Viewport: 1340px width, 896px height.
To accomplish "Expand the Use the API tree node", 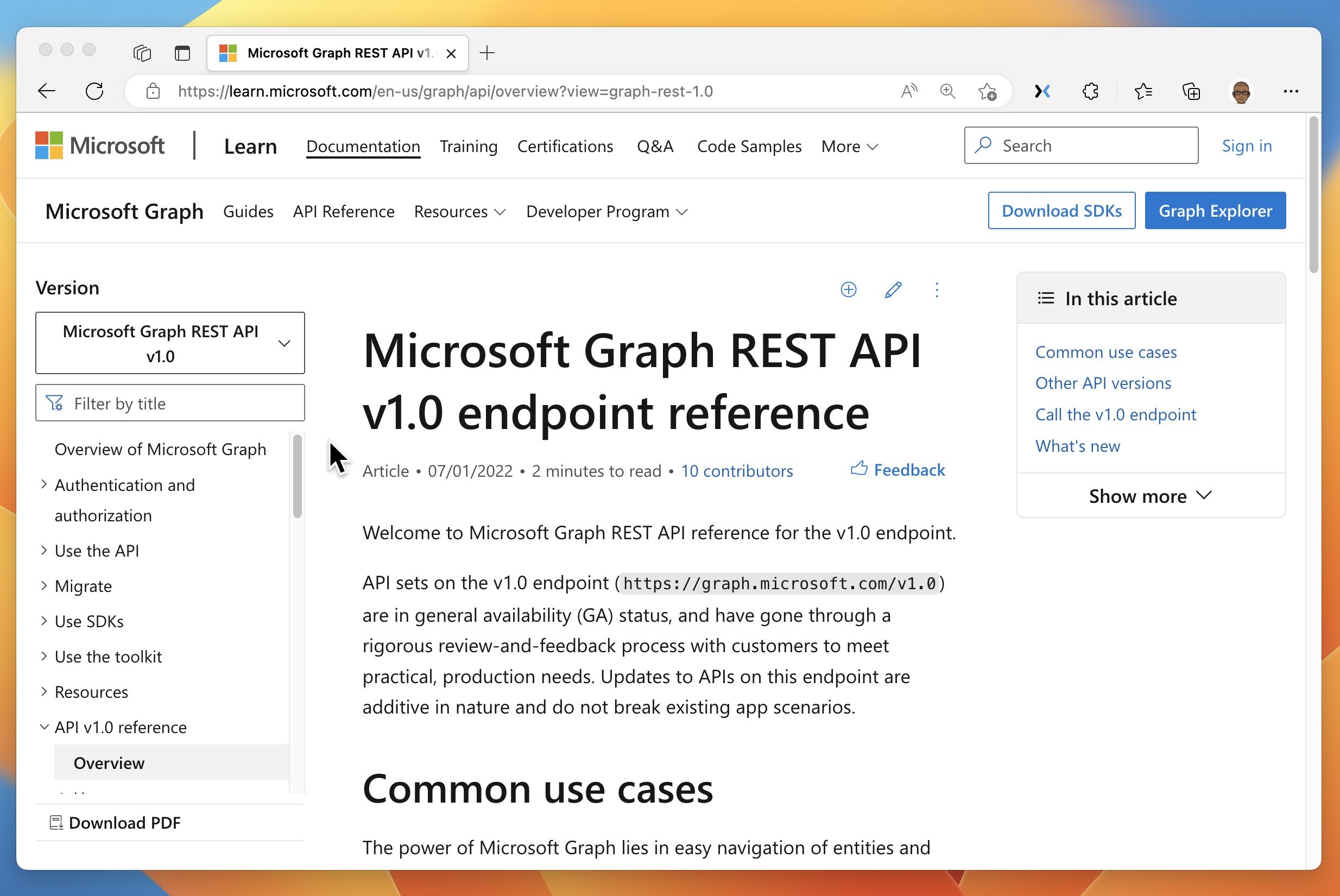I will 44,550.
